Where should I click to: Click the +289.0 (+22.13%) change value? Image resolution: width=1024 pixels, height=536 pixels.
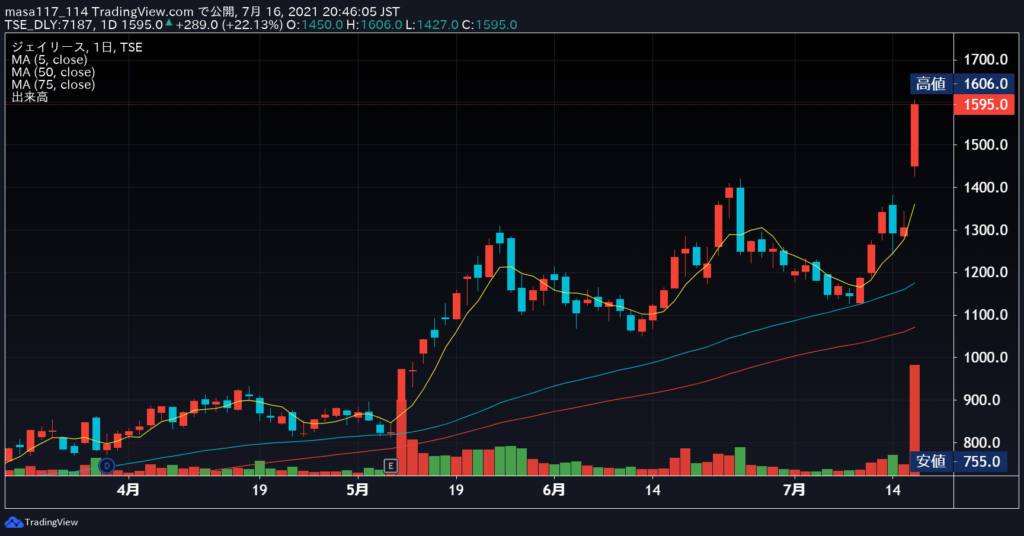pyautogui.click(x=229, y=25)
